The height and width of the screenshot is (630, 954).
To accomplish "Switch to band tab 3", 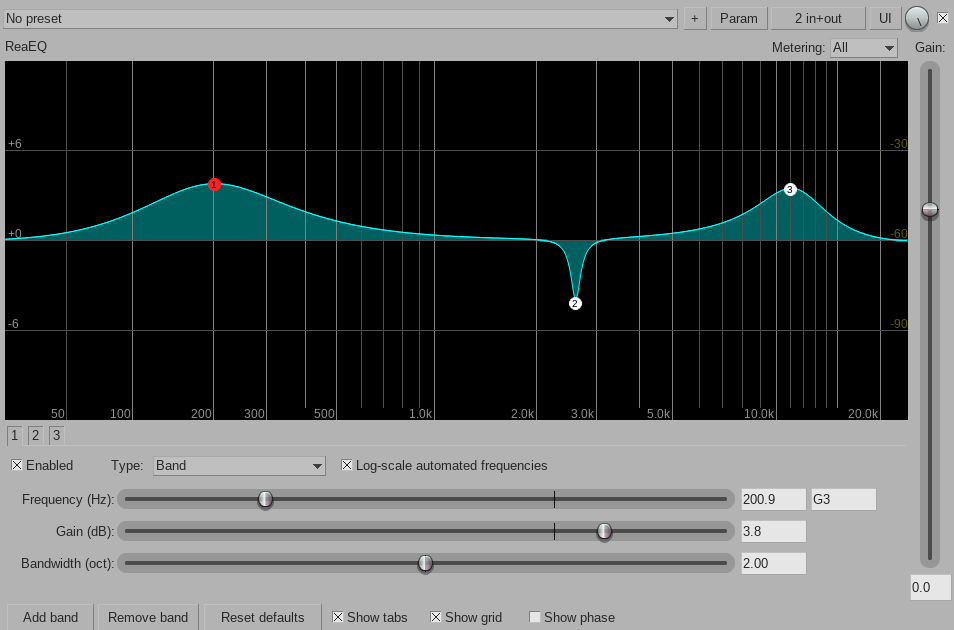I will [x=56, y=435].
